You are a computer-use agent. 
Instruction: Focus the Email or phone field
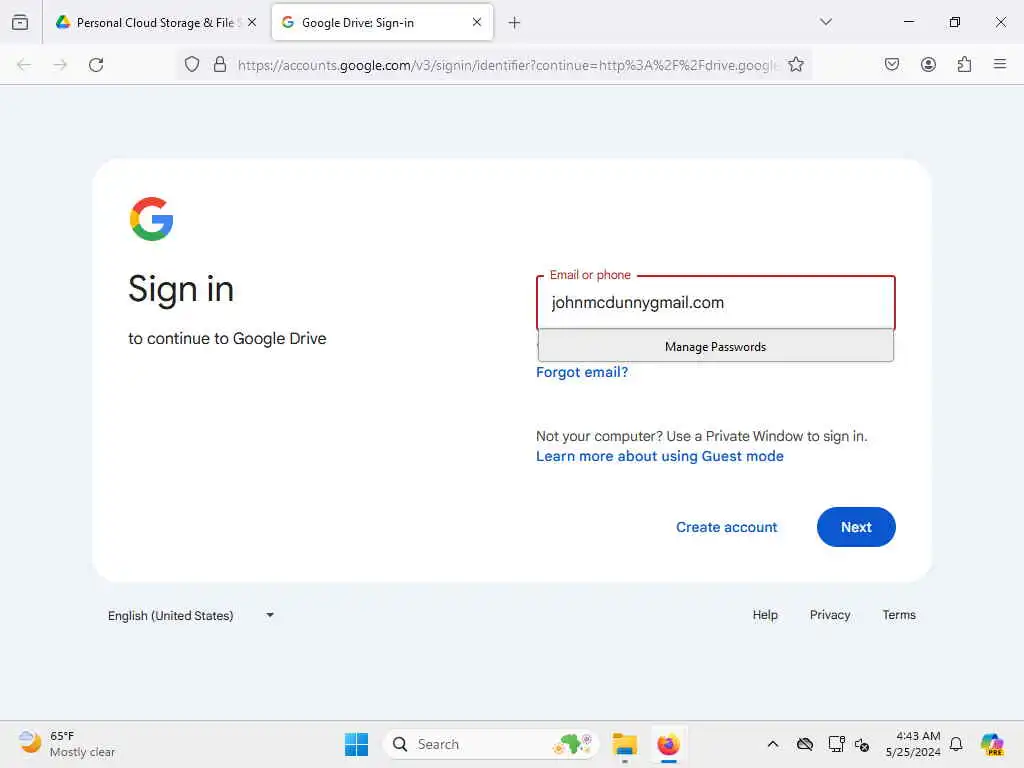716,302
